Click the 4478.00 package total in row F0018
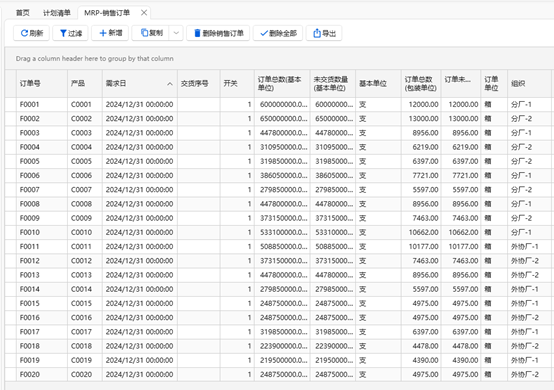Viewport: 554px width, 390px height. (x=421, y=346)
